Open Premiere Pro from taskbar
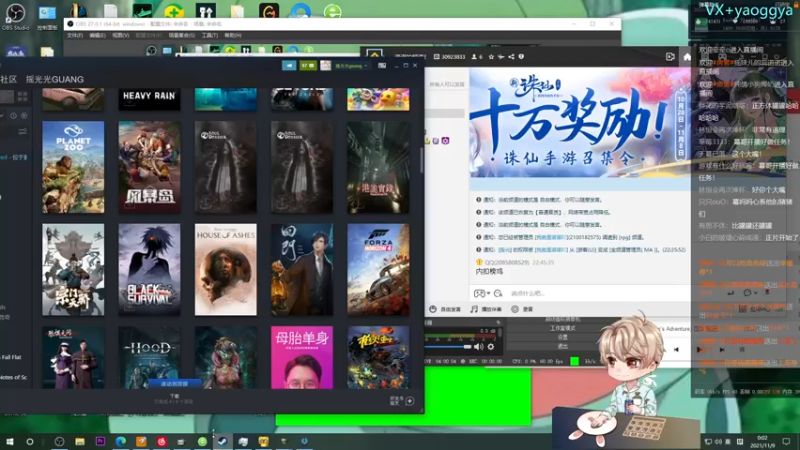800x450 pixels. point(100,442)
